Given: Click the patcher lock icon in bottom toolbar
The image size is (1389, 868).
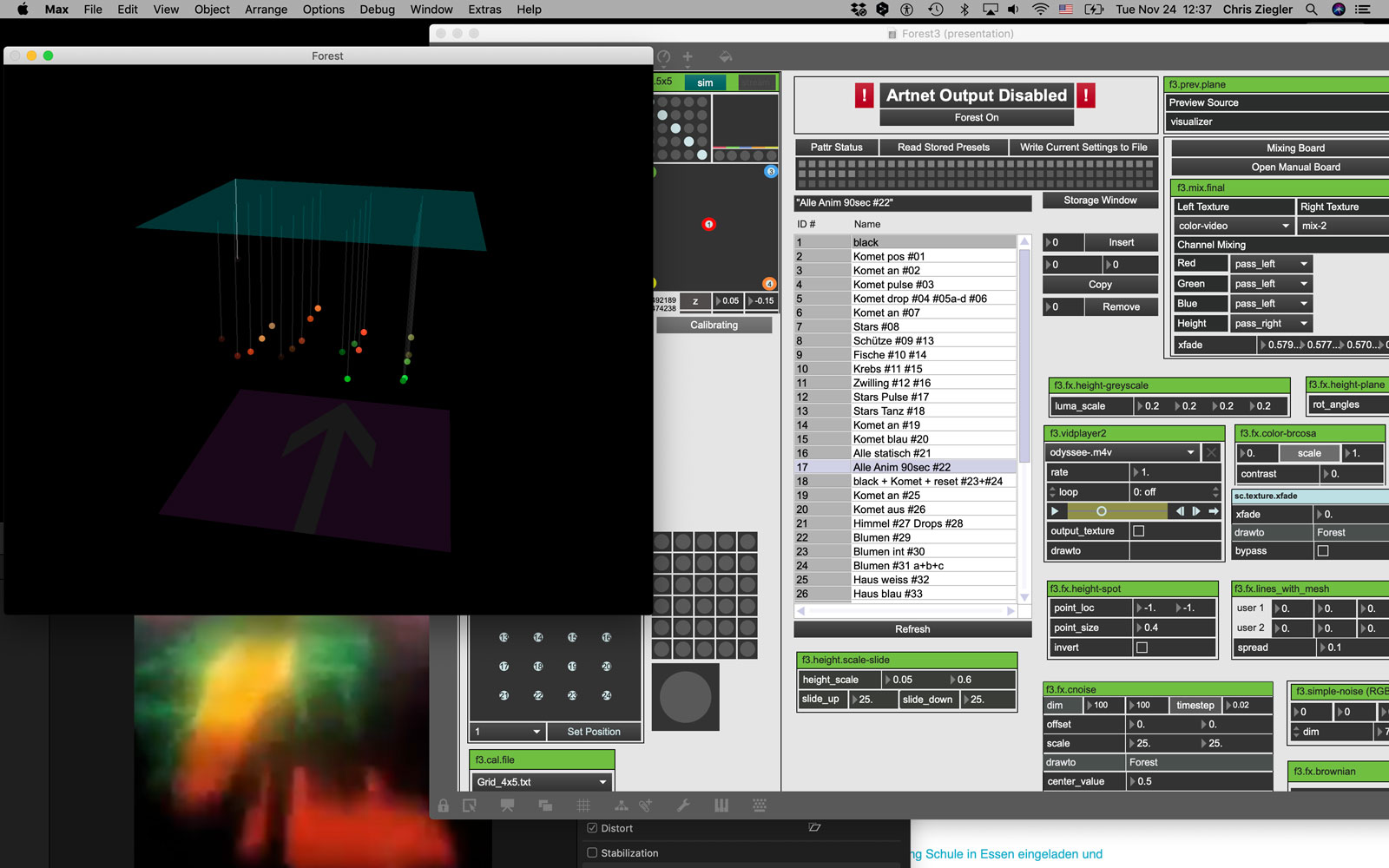Looking at the screenshot, I should click(x=444, y=806).
